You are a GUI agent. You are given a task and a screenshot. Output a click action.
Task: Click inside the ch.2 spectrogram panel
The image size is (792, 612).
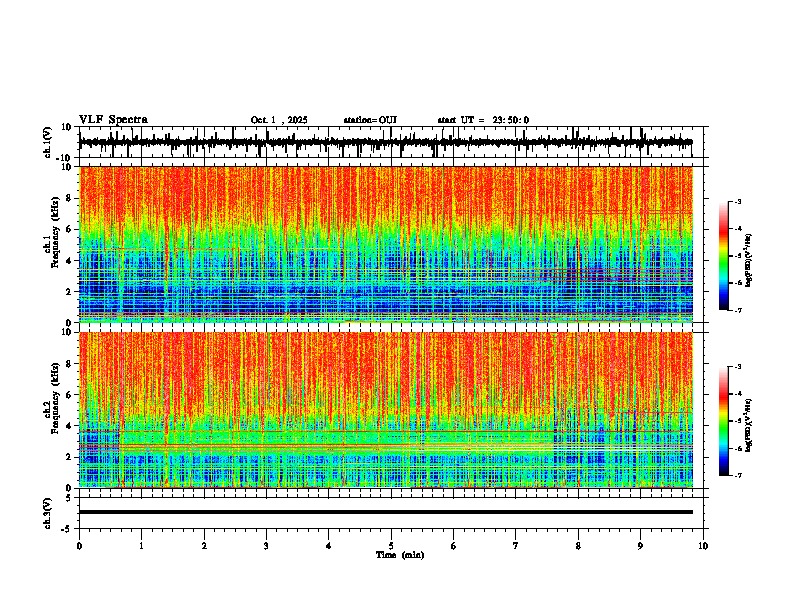(385, 410)
